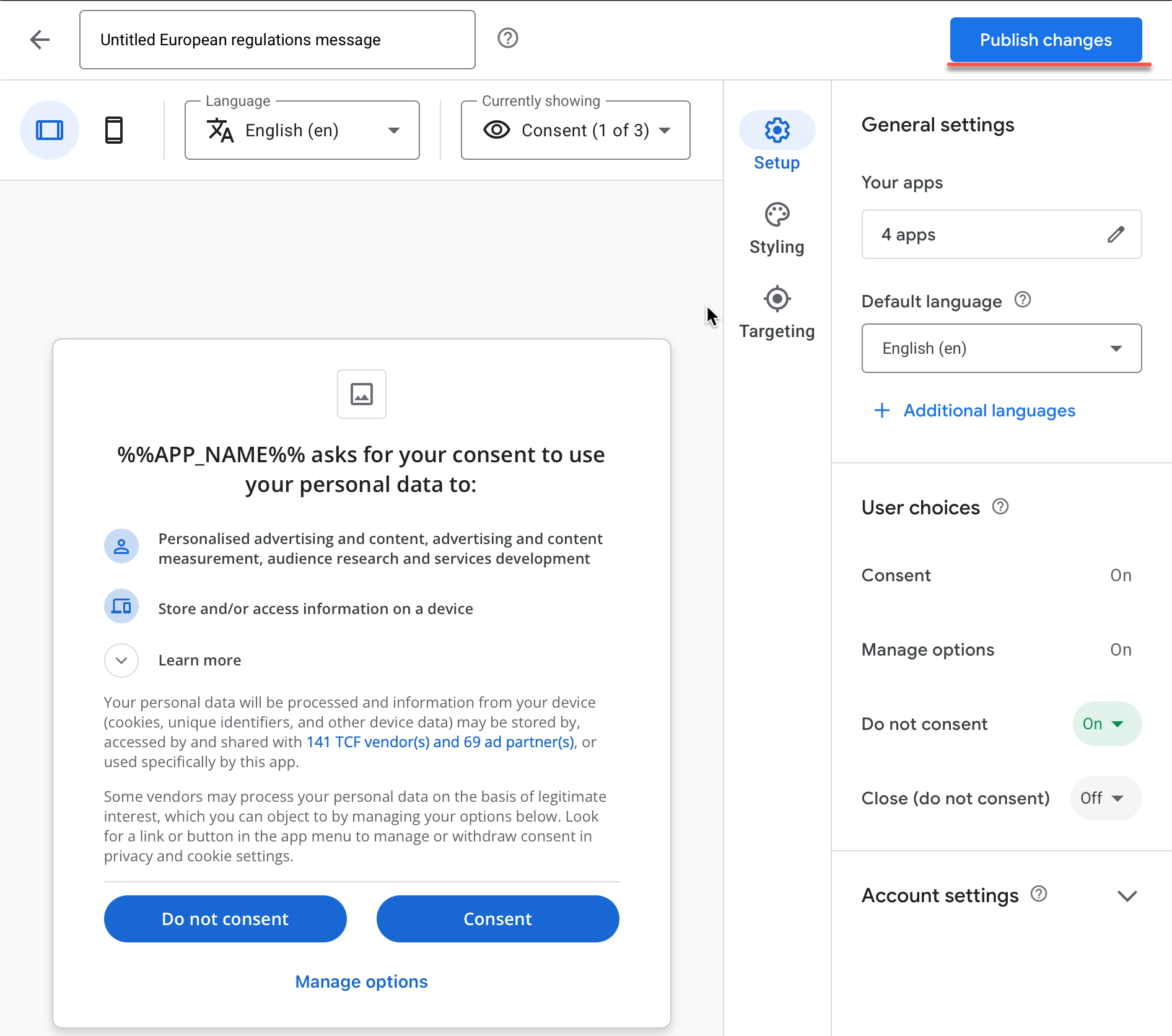The height and width of the screenshot is (1036, 1172).
Task: Switch to mobile phone preview icon
Action: click(x=114, y=130)
